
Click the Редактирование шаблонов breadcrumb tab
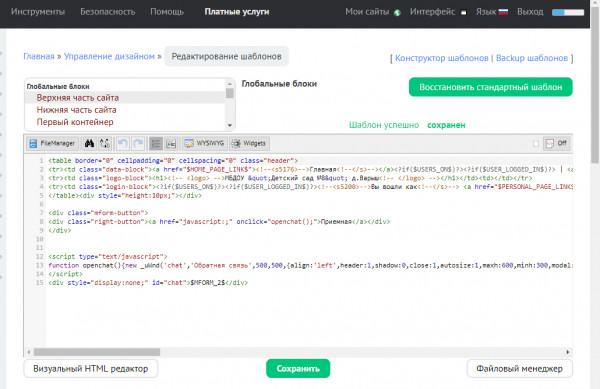pos(227,56)
